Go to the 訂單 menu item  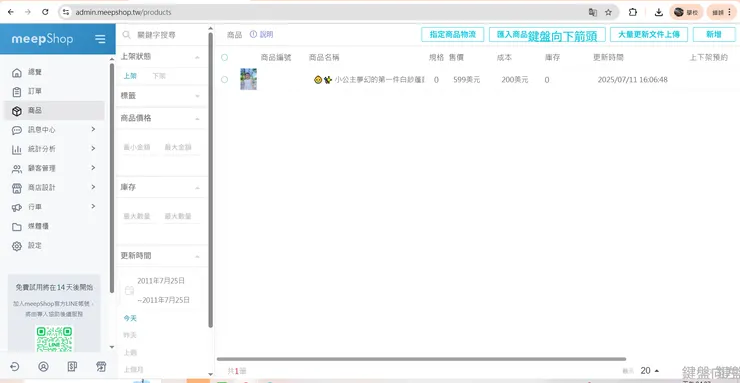tap(54, 92)
